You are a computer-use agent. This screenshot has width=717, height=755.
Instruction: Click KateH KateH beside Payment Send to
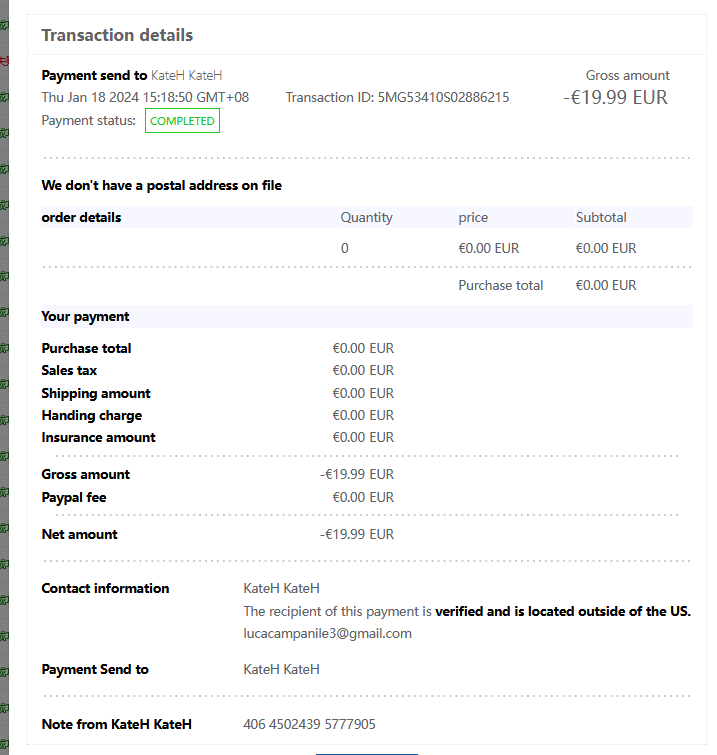[281, 669]
